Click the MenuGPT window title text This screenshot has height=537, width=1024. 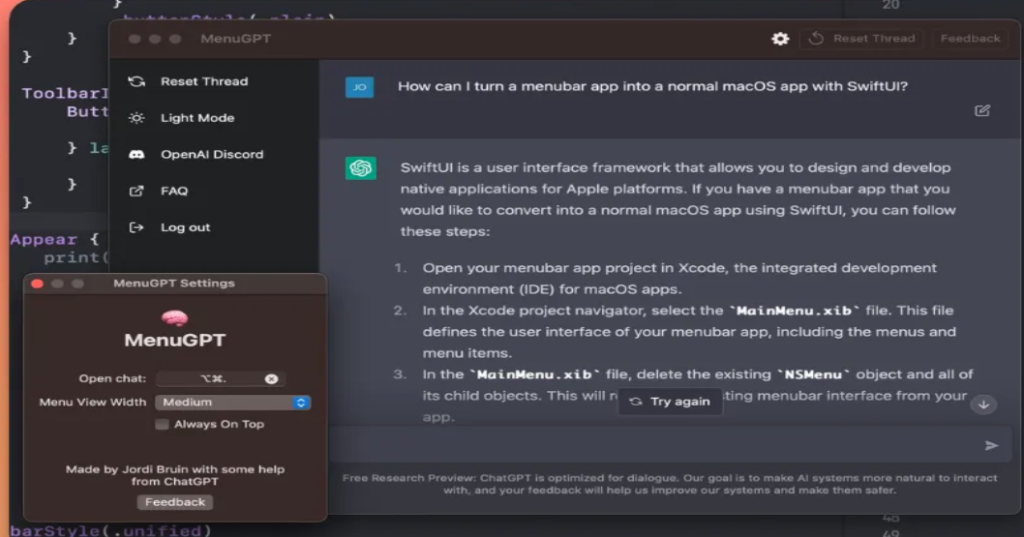[x=236, y=39]
